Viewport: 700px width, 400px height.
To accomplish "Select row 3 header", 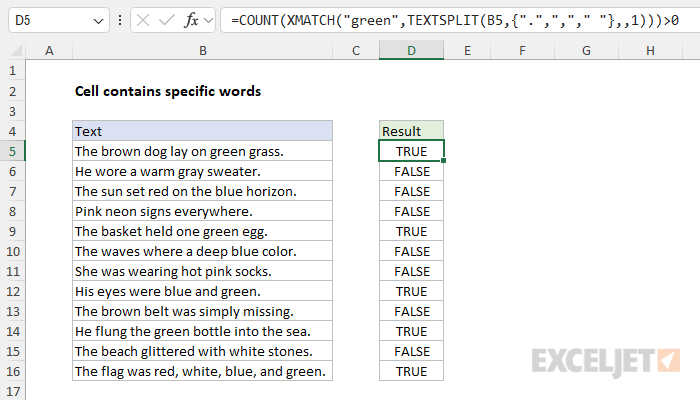I will pos(12,111).
